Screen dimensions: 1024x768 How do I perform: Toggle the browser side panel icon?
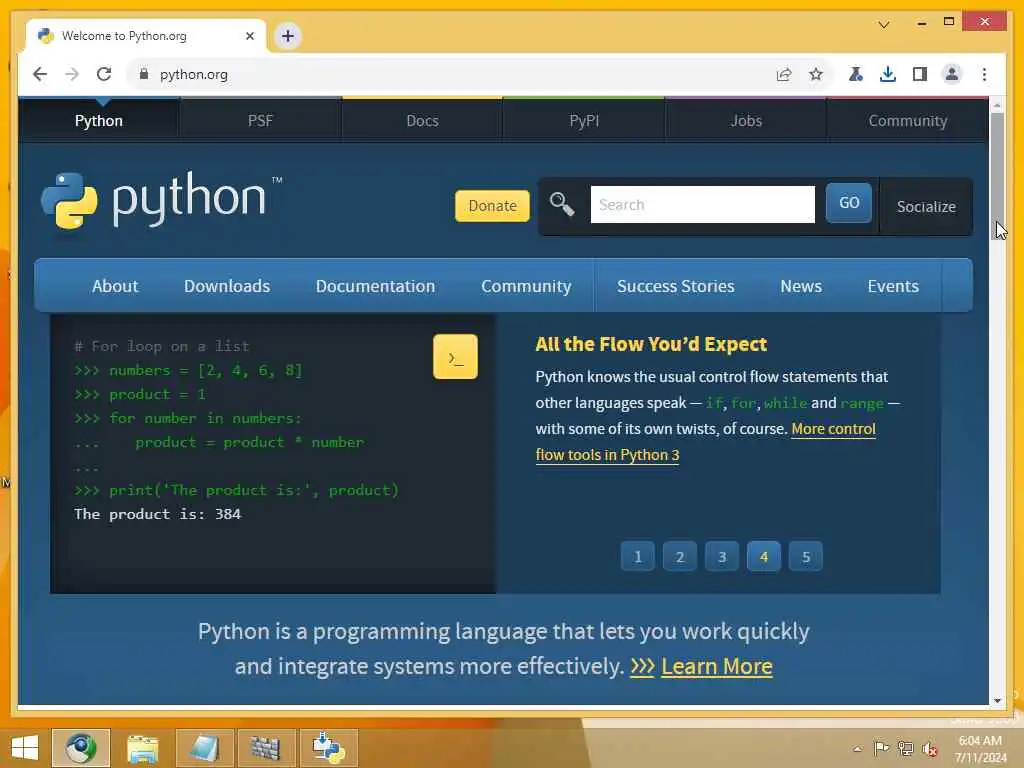click(x=920, y=74)
